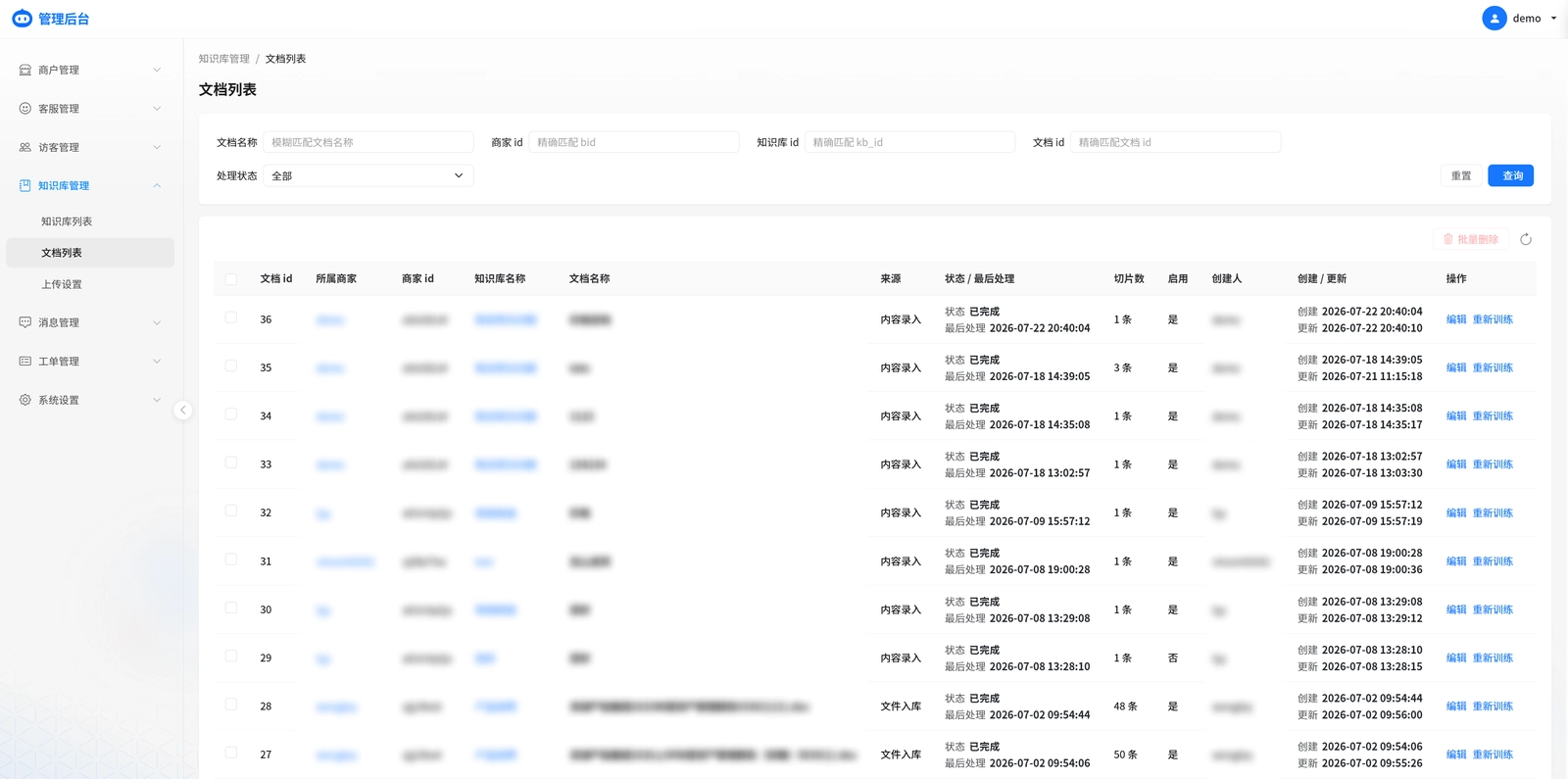
Task: Focus the 商家 id input field
Action: tap(634, 142)
